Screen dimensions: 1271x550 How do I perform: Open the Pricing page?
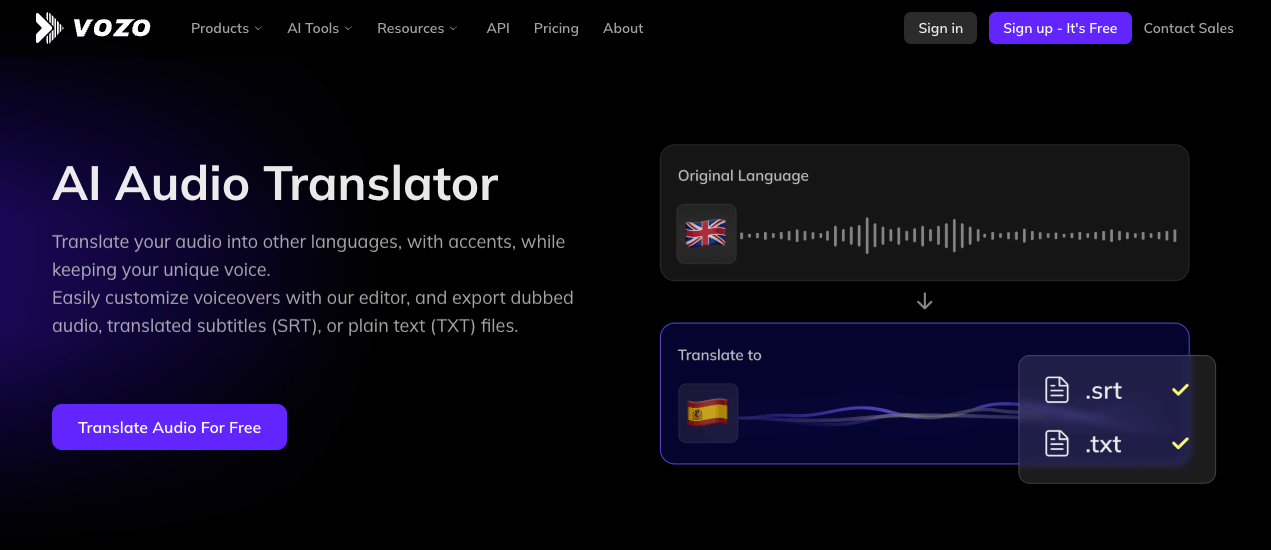coord(556,28)
